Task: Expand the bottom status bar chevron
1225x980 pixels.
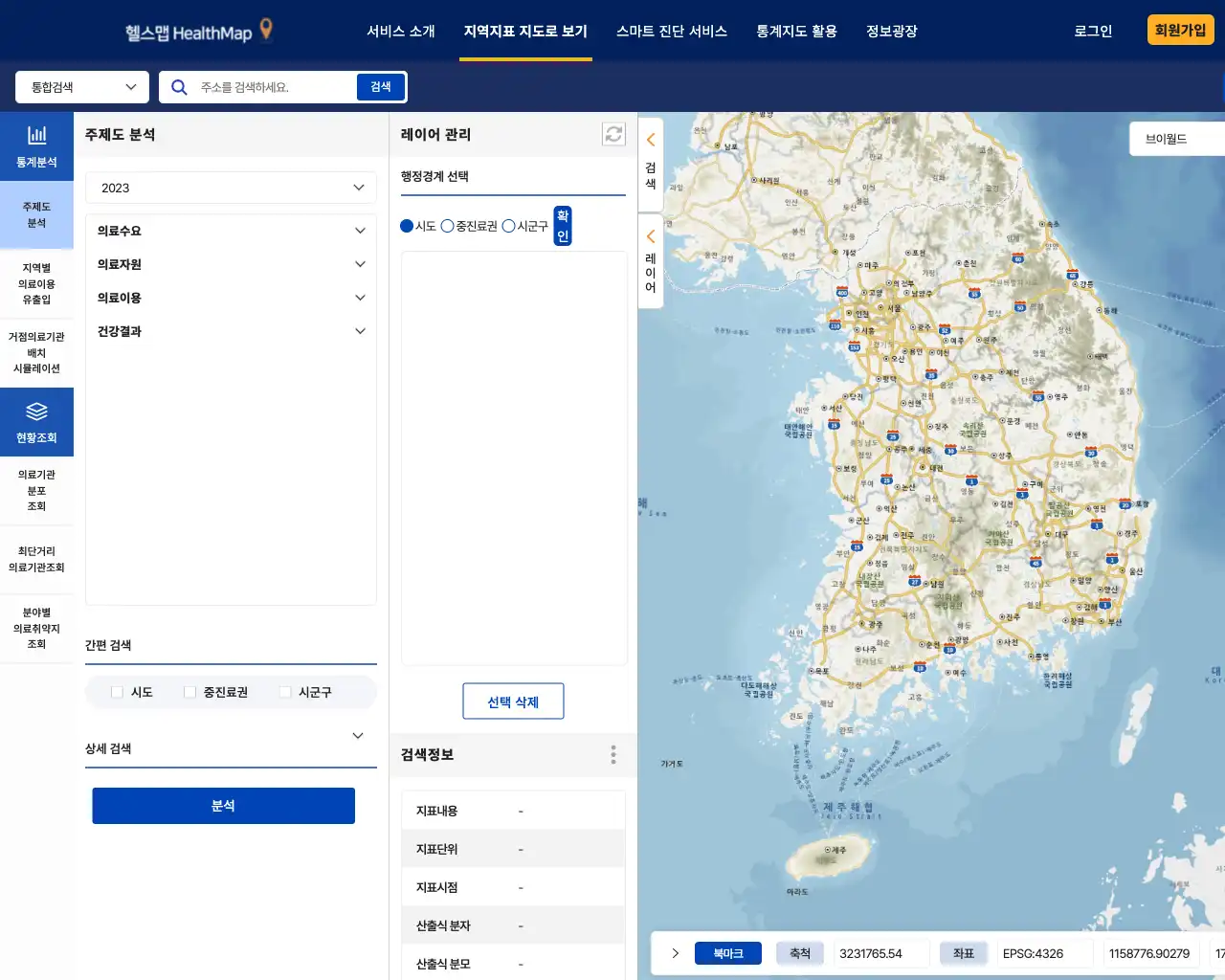Action: pos(676,953)
